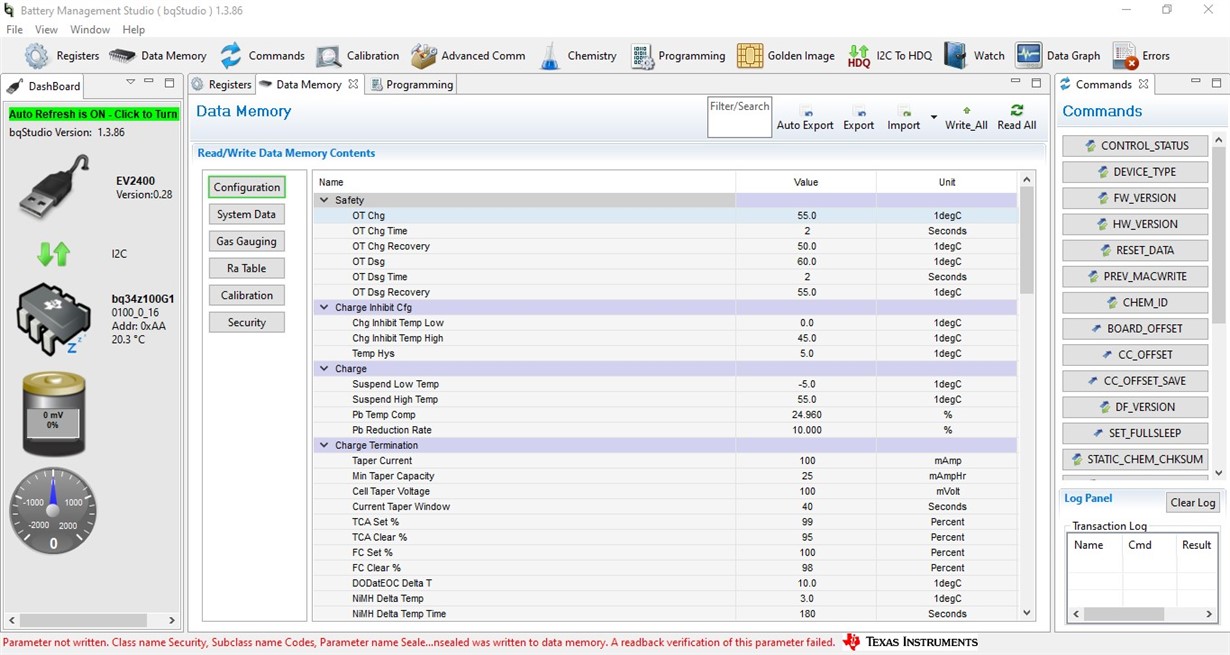Send the CC_OFFSET_SAVE command
The image size is (1230, 655).
[1135, 381]
